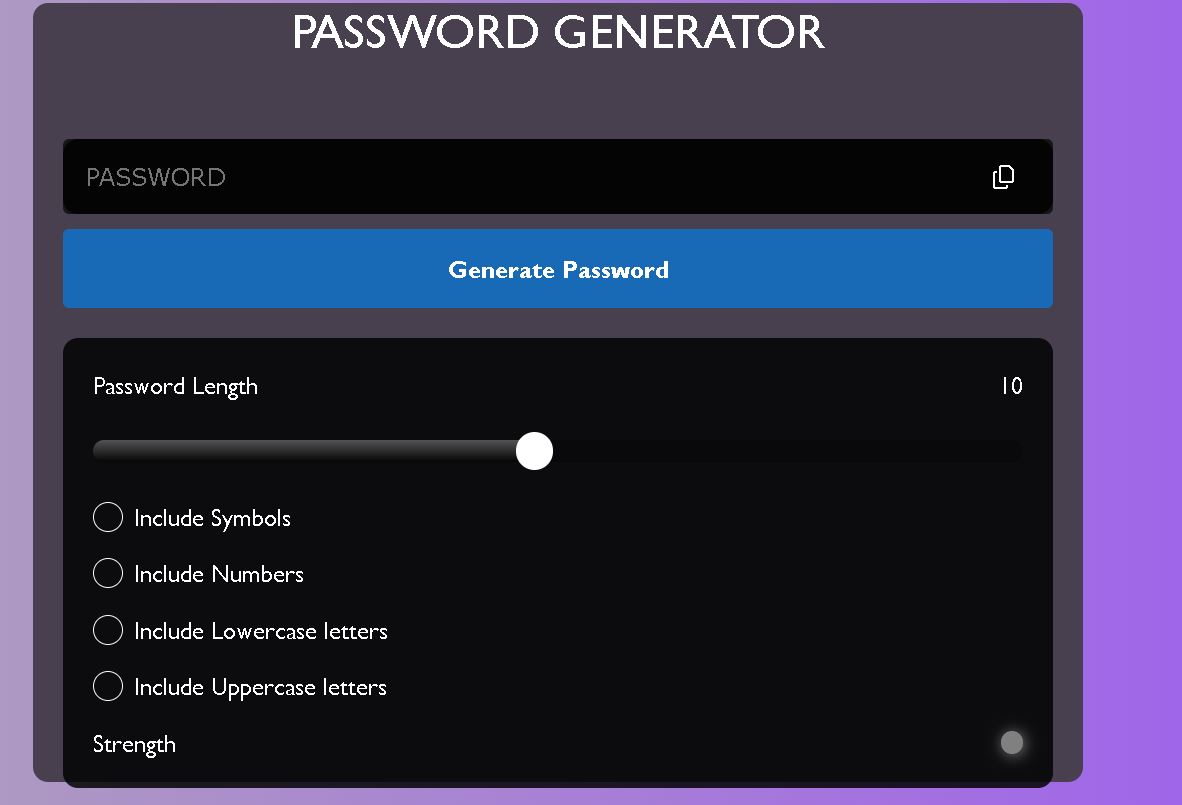1182x805 pixels.
Task: Click the password length slider handle
Action: coord(534,451)
